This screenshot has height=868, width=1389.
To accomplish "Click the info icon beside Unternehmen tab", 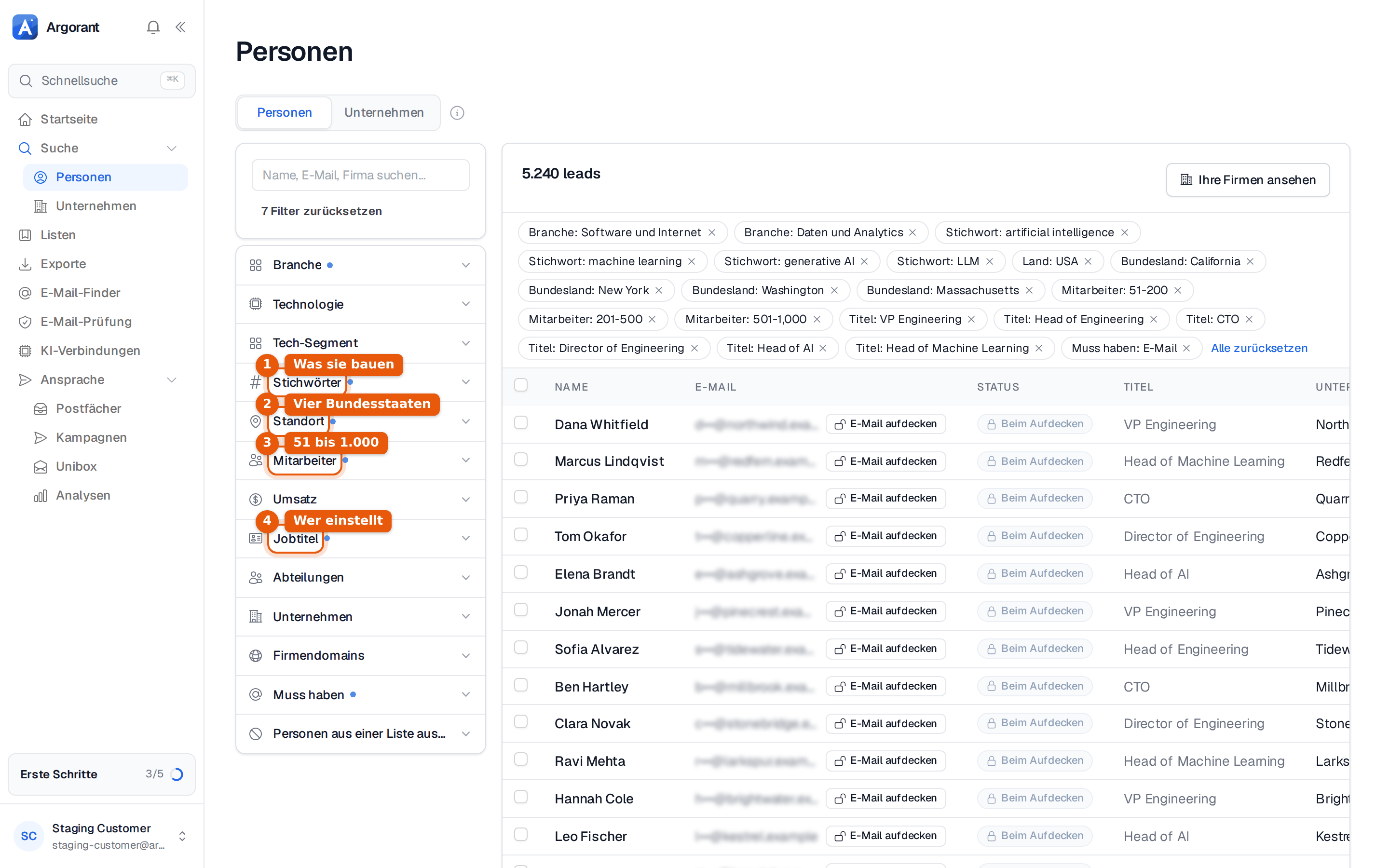I will point(457,113).
